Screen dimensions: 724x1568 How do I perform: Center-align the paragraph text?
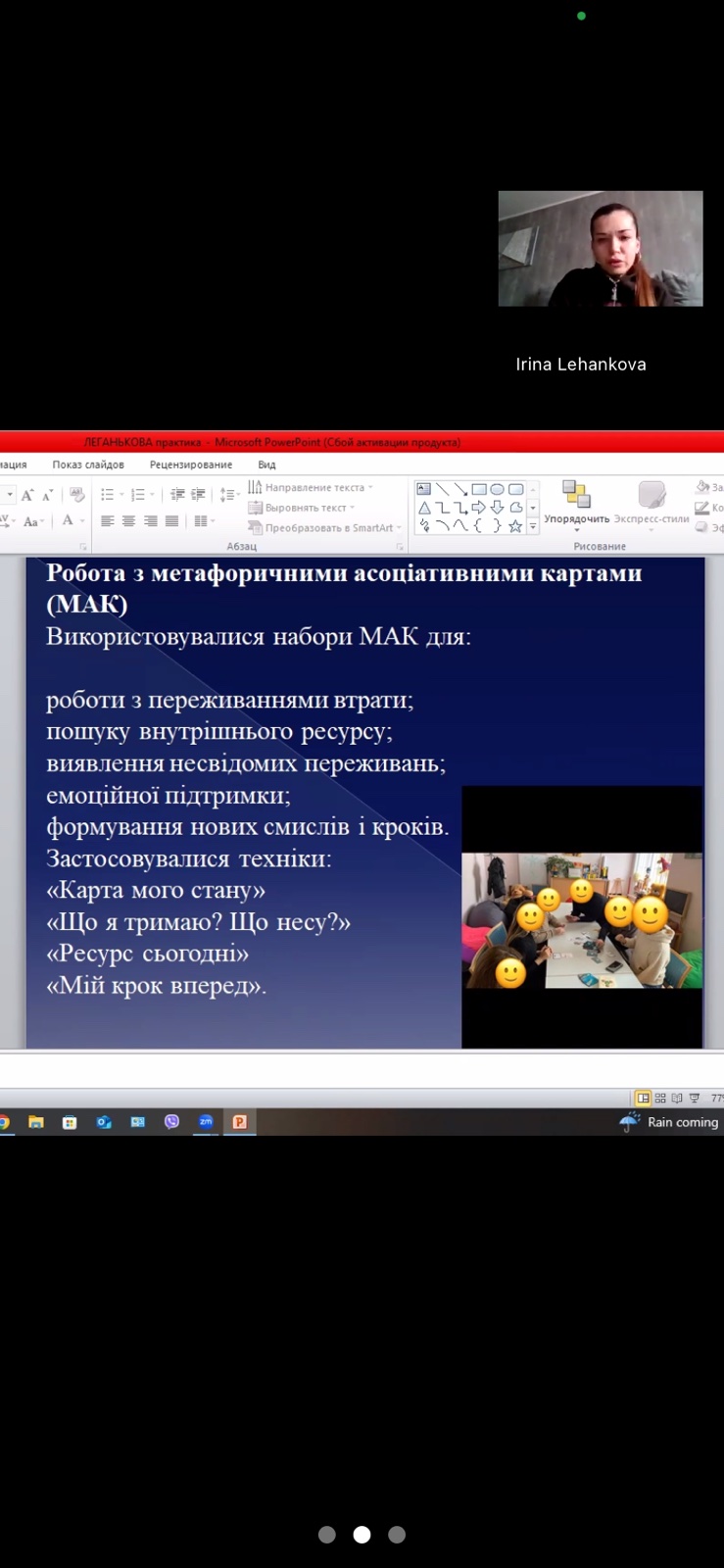pos(128,521)
